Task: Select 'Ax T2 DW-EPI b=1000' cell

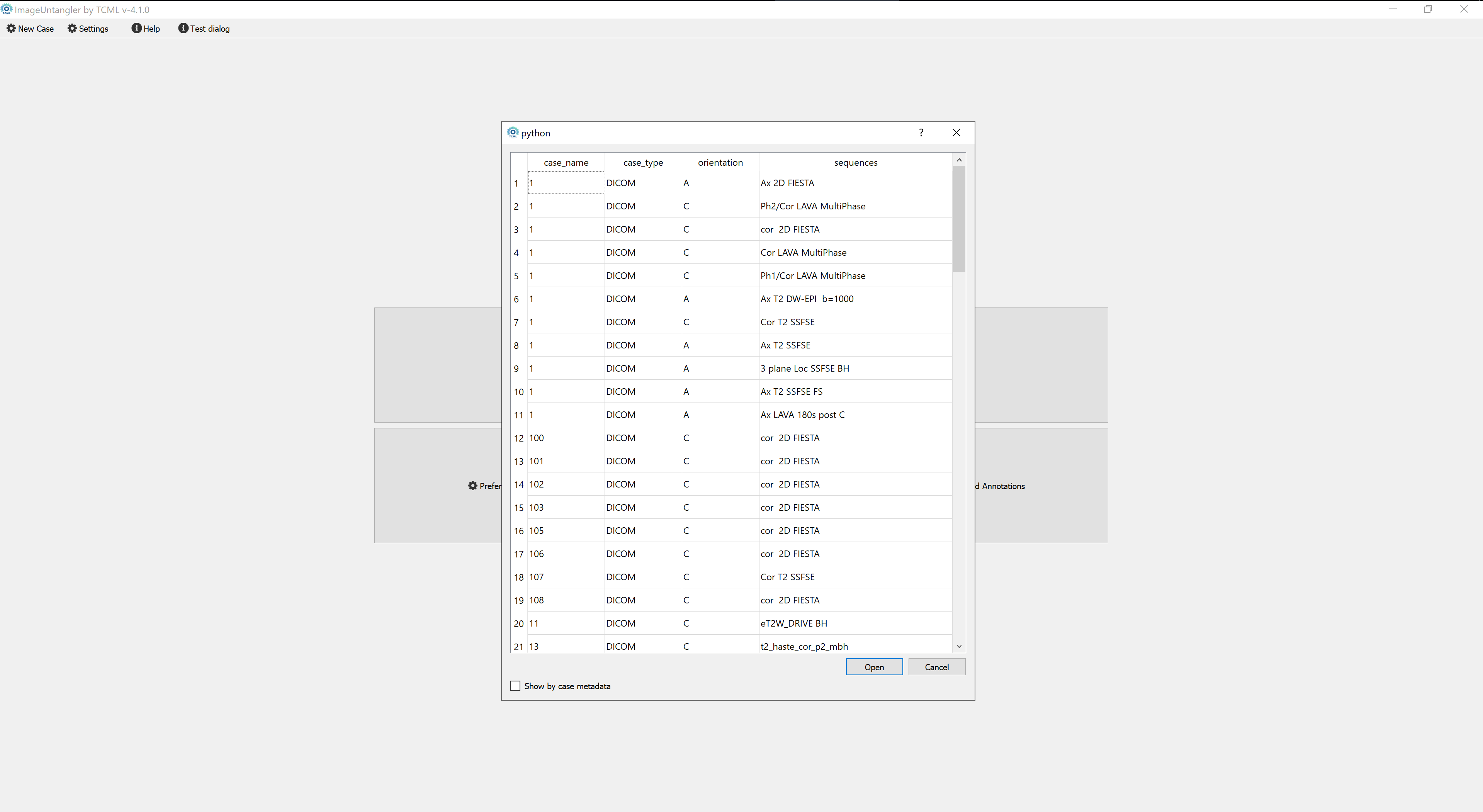Action: tap(856, 299)
